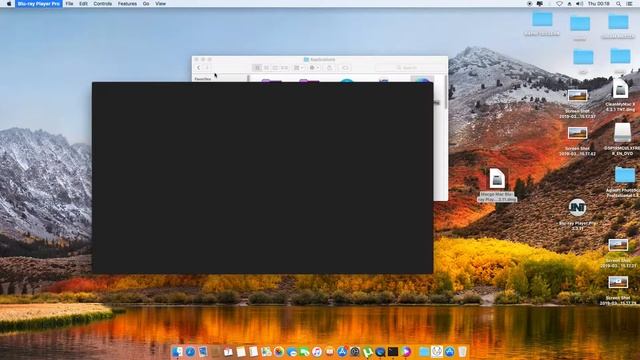Open the QuickTime Player icon in Dock

[x=380, y=351]
